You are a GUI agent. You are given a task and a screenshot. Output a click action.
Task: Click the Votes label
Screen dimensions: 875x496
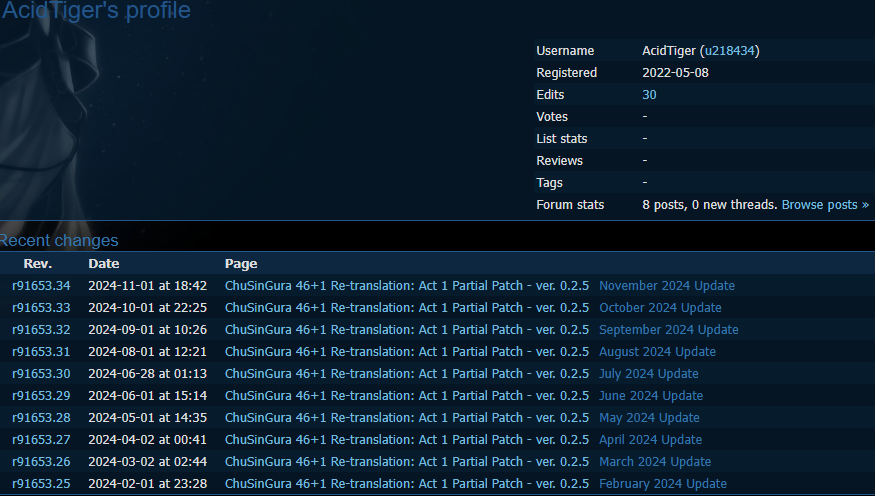pyautogui.click(x=552, y=117)
